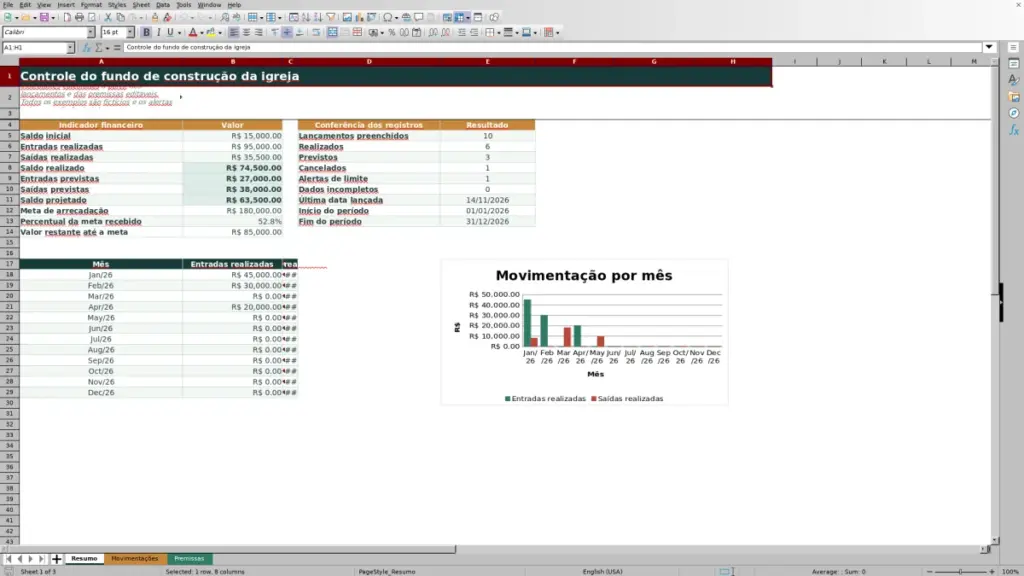Image resolution: width=1024 pixels, height=576 pixels.
Task: Click the AutoFilter funnel icon
Action: tap(331, 18)
